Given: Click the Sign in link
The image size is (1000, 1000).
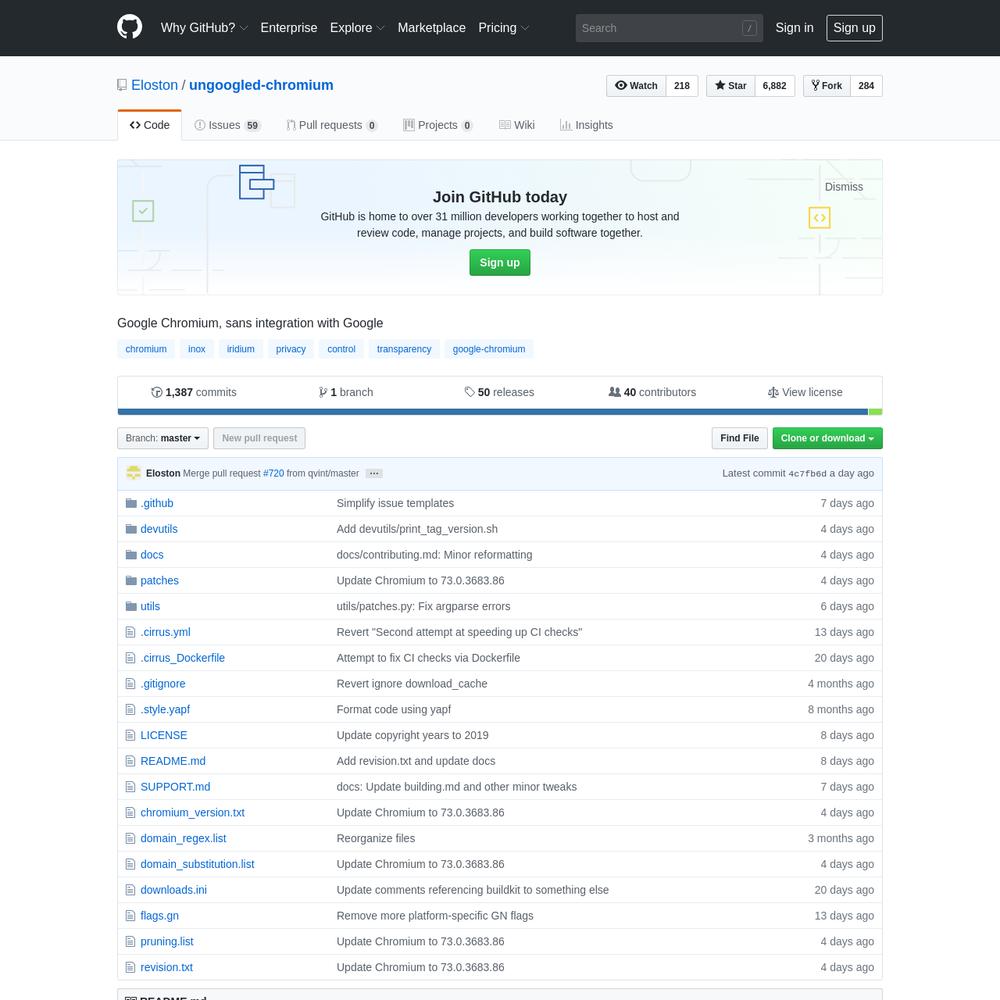Looking at the screenshot, I should pos(795,27).
